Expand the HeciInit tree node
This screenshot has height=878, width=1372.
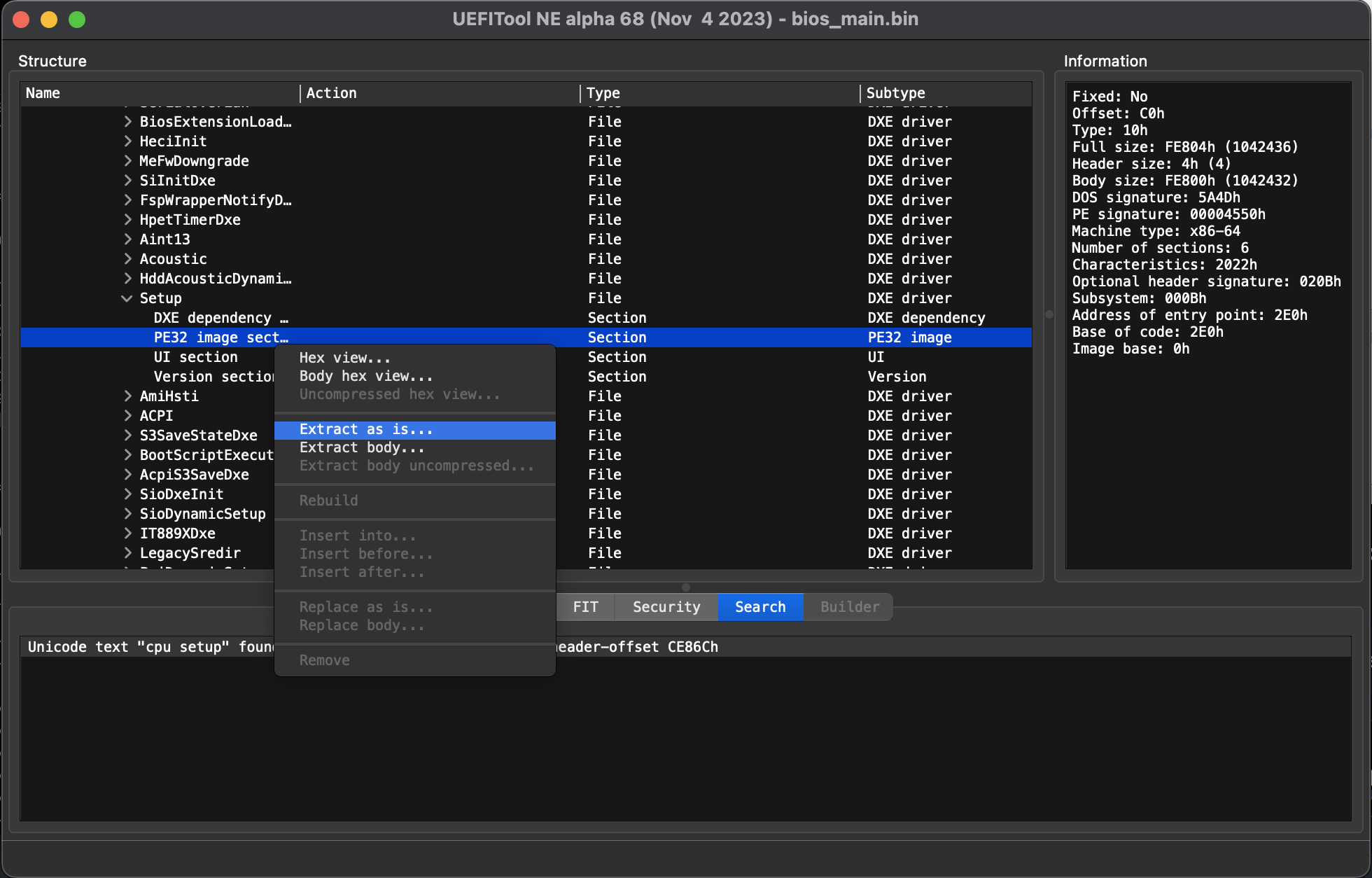point(127,141)
